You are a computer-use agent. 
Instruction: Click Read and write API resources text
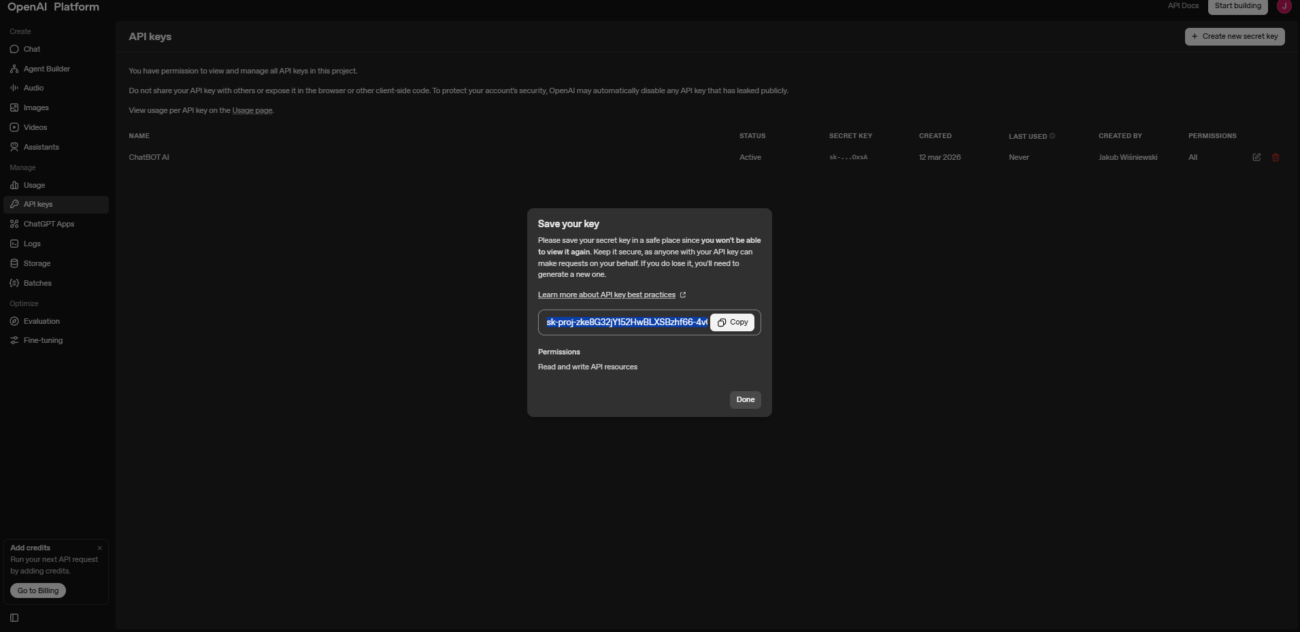point(587,367)
